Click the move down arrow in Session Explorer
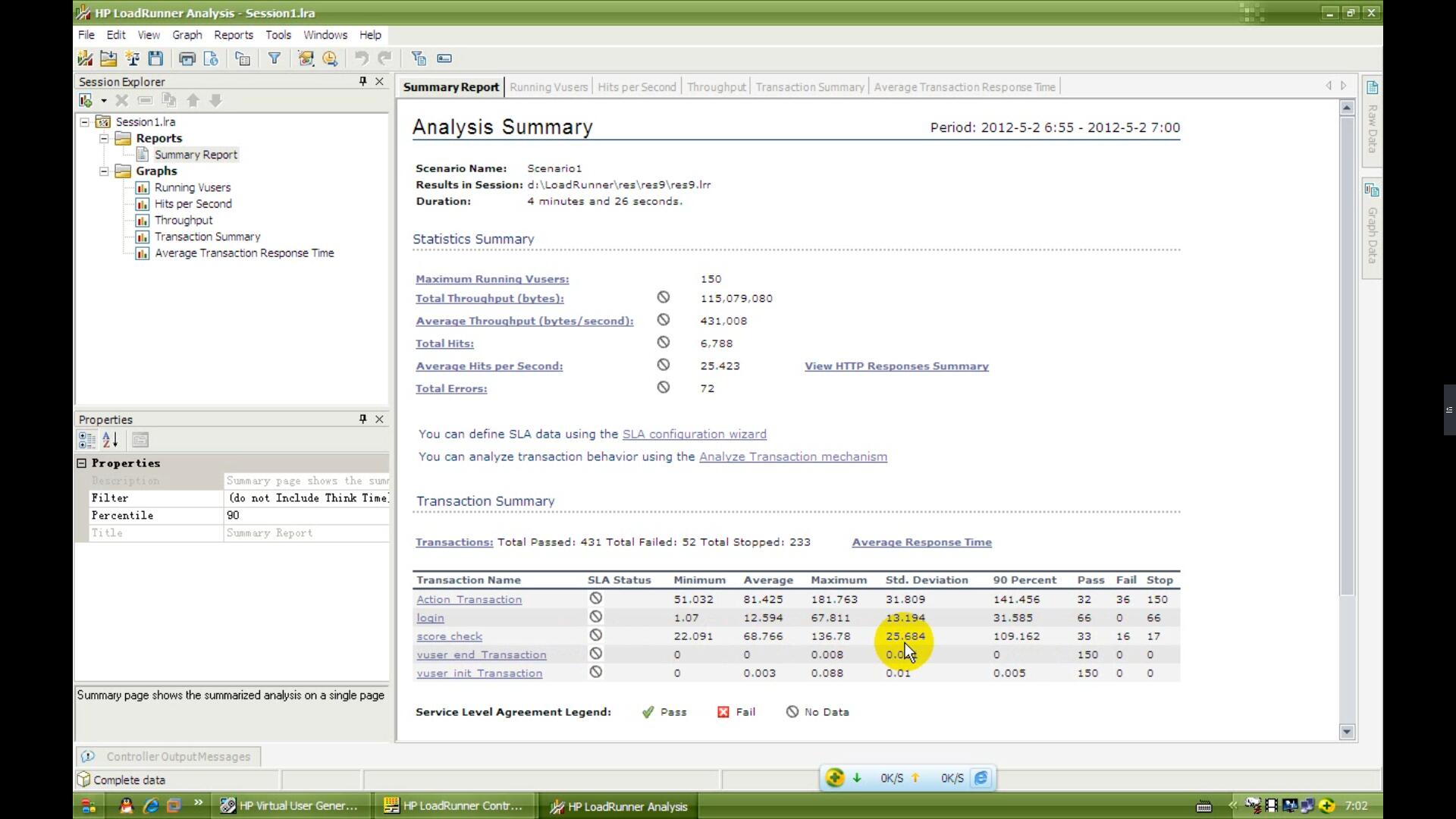The image size is (1456, 819). [216, 100]
